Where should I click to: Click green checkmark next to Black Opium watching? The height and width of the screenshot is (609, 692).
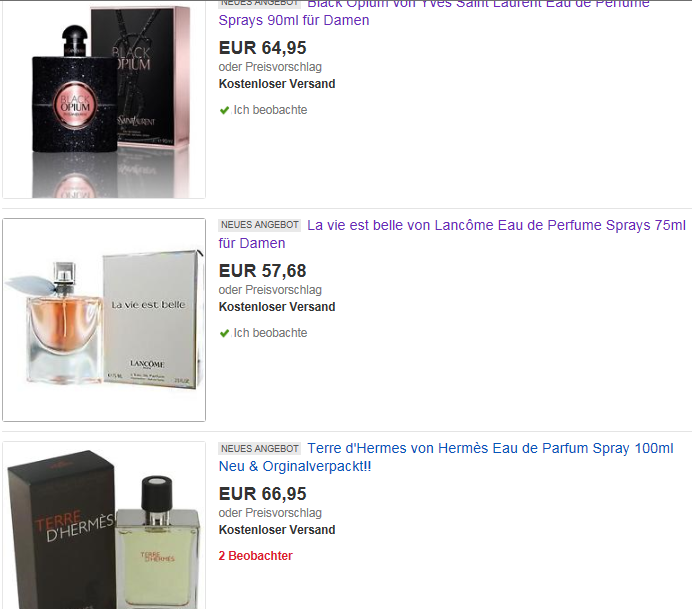tap(224, 110)
